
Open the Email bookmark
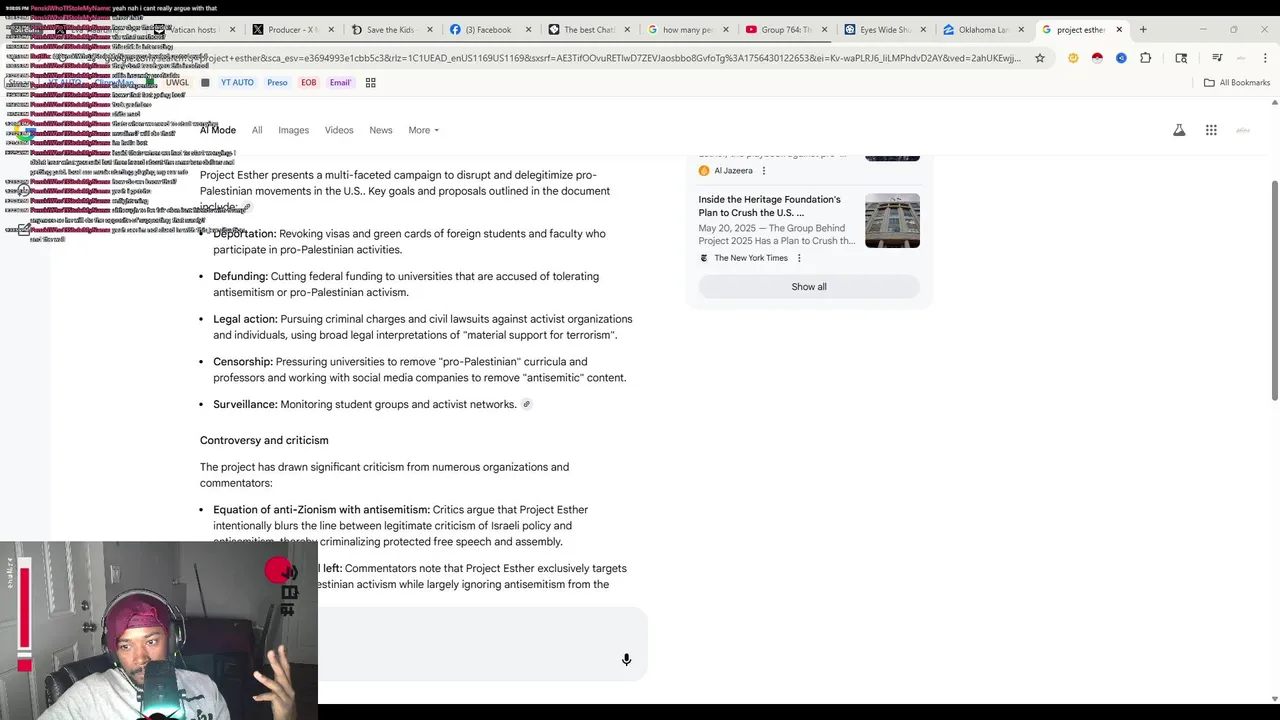(x=340, y=83)
